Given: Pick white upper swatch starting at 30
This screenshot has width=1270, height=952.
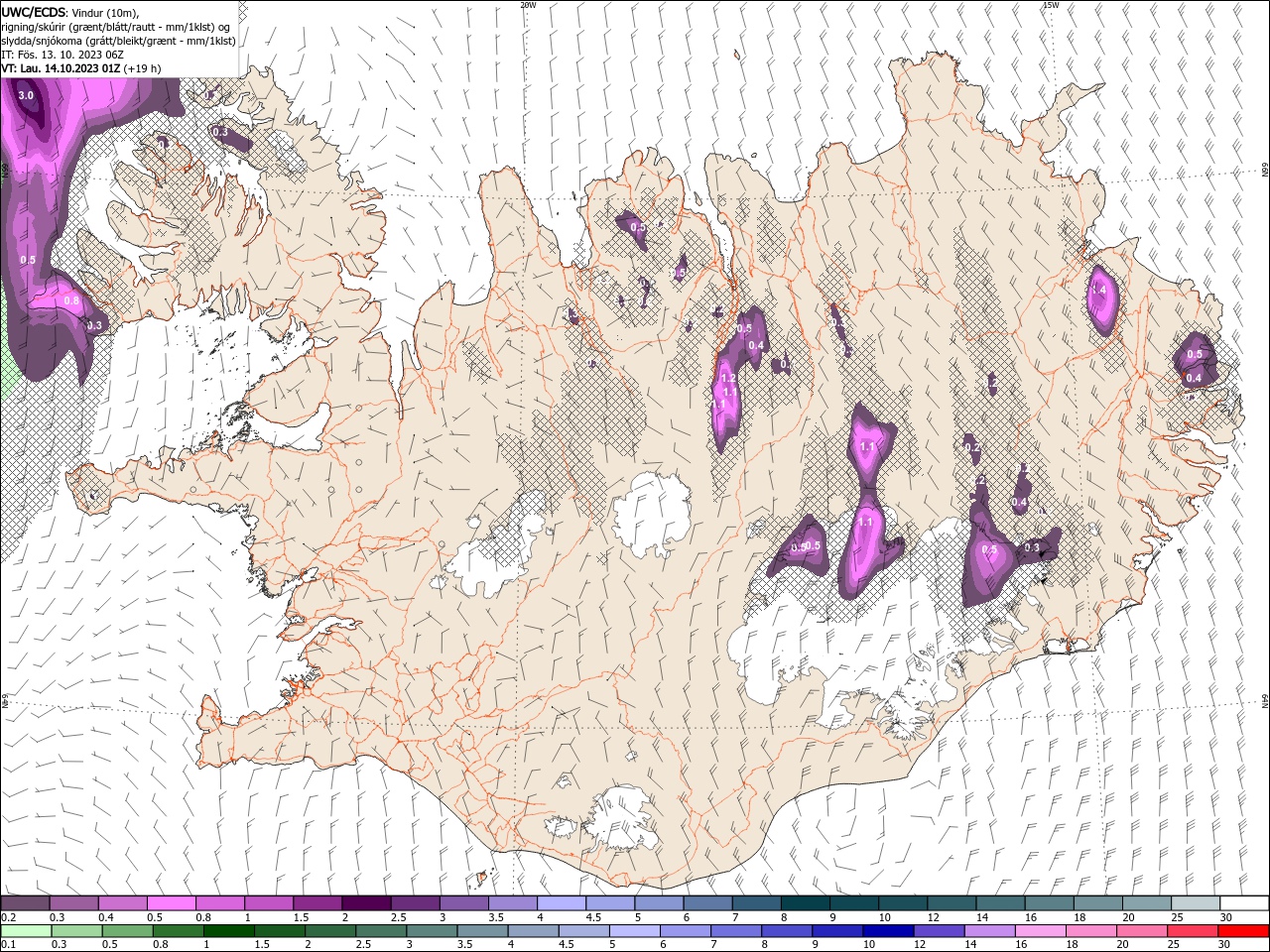Looking at the screenshot, I should click(1243, 903).
